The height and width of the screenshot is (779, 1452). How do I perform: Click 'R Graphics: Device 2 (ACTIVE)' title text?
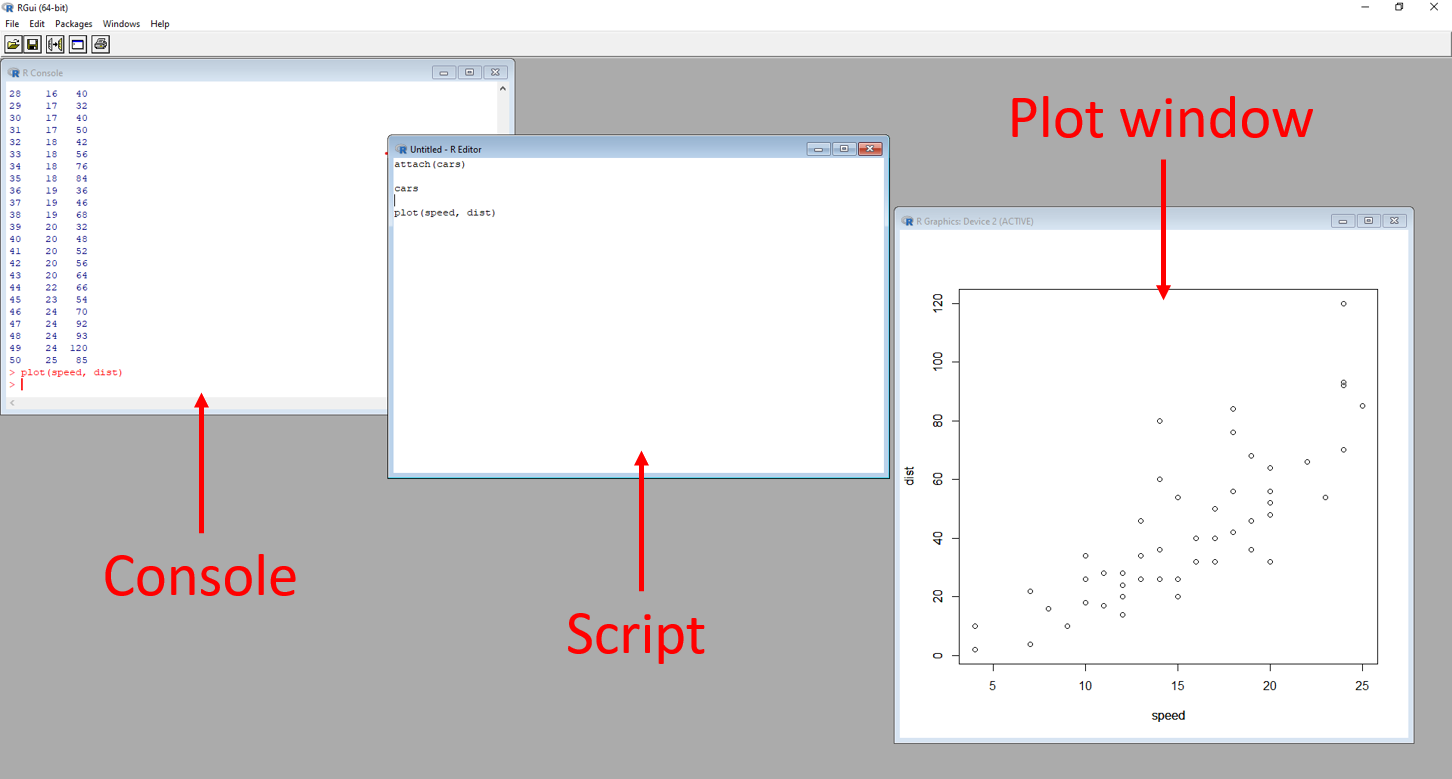(x=975, y=222)
